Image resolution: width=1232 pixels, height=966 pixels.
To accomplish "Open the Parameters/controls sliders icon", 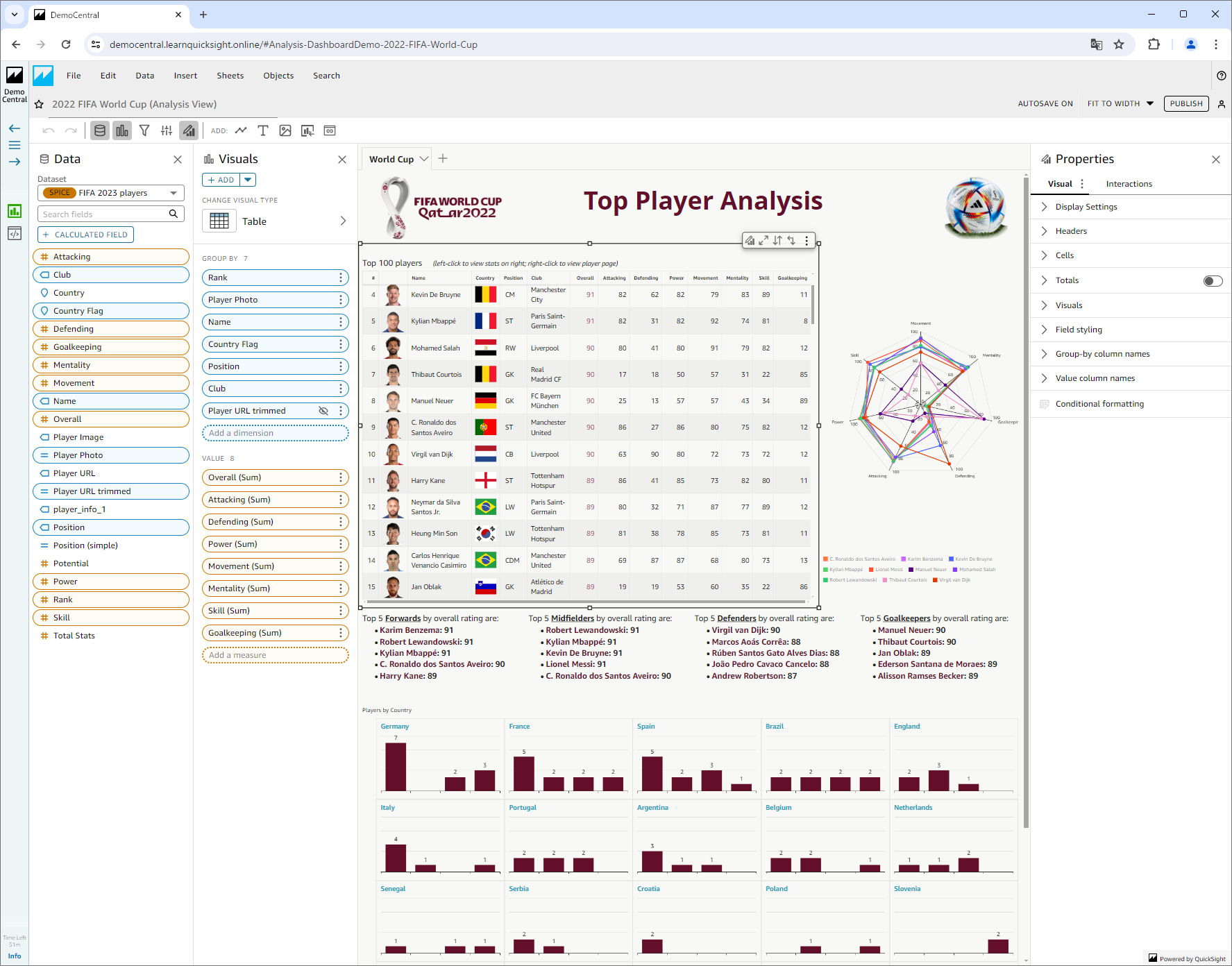I will (x=167, y=130).
